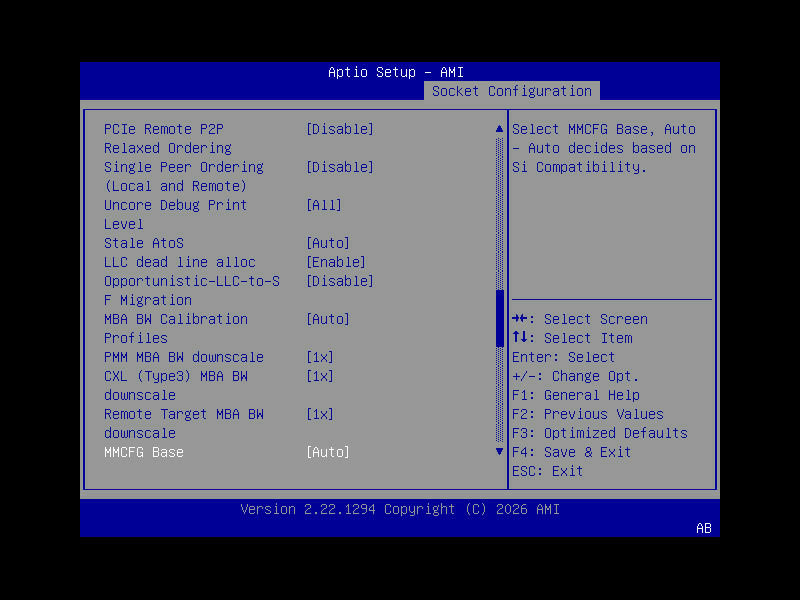Click the Version 2.22.1294 copyright text
Viewport: 800px width, 600px height.
click(400, 510)
